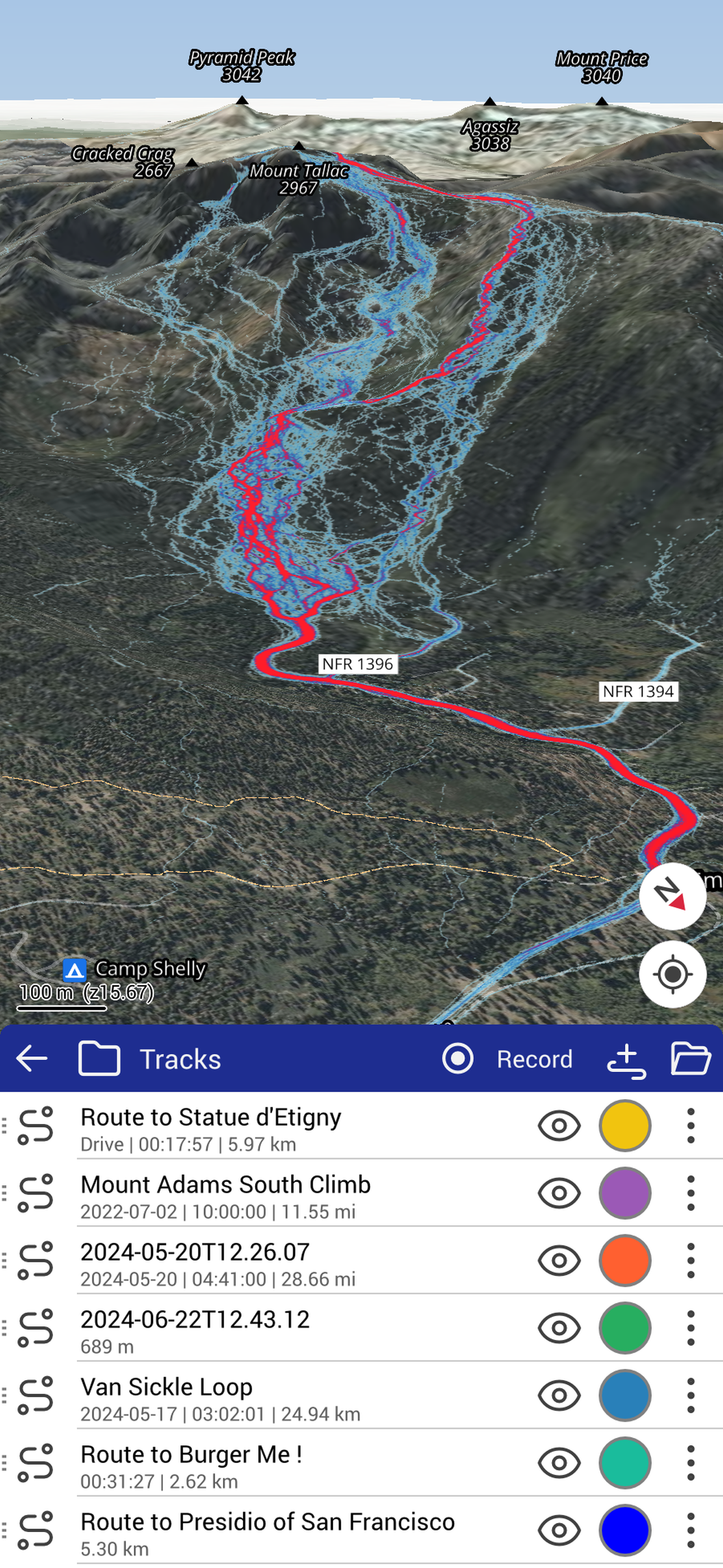
Task: Click the Tracks title text
Action: [x=180, y=1059]
